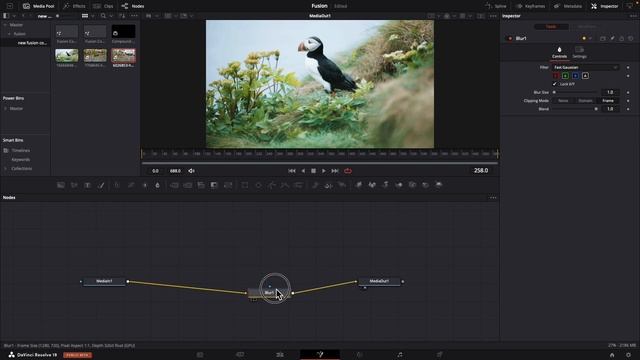Add a Renderer 3D node from toolbar
This screenshot has width=640, height=360.
439,185
